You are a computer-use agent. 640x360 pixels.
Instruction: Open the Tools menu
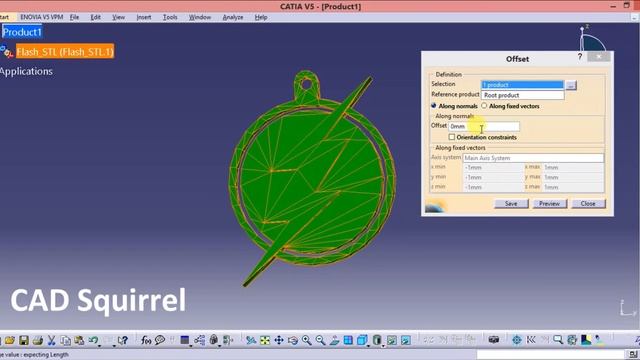(170, 17)
